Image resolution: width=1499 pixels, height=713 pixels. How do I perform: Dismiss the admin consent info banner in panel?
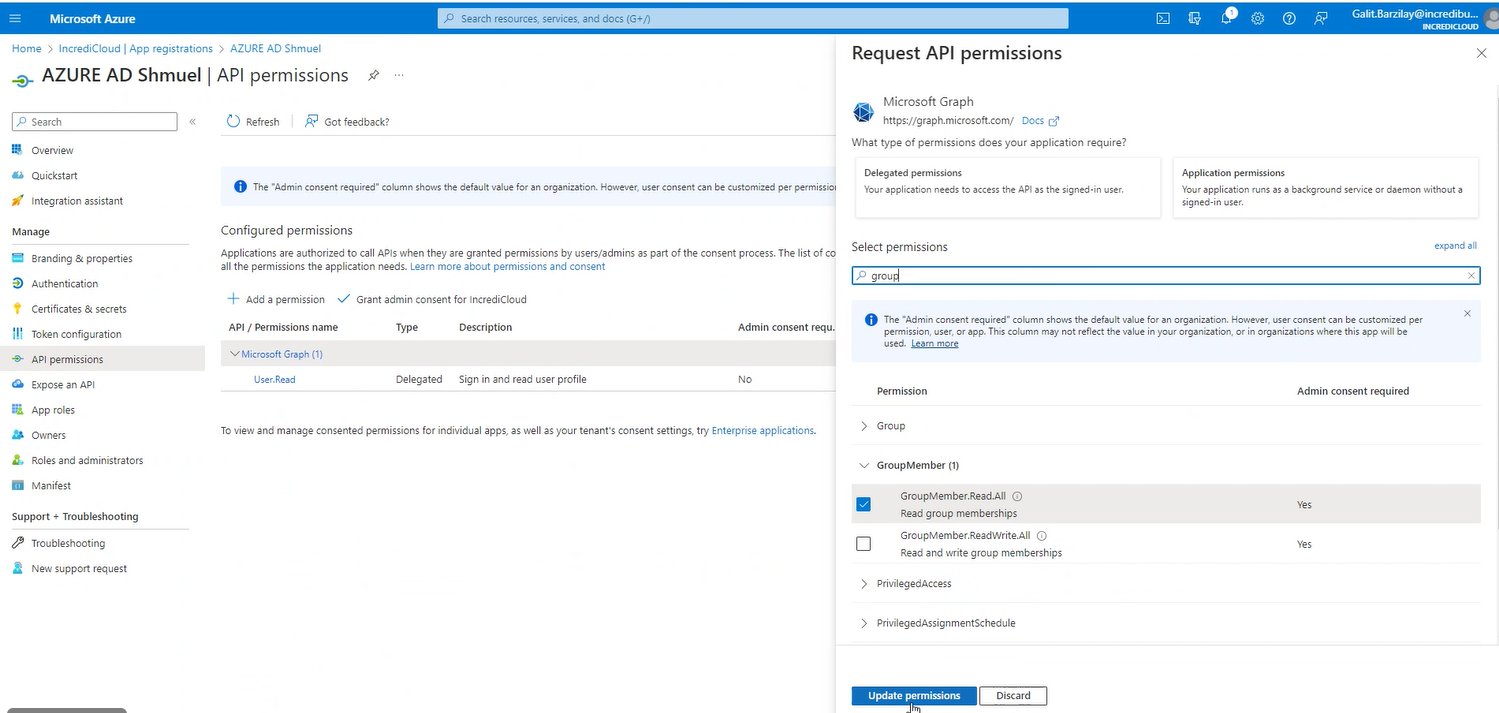(1467, 313)
